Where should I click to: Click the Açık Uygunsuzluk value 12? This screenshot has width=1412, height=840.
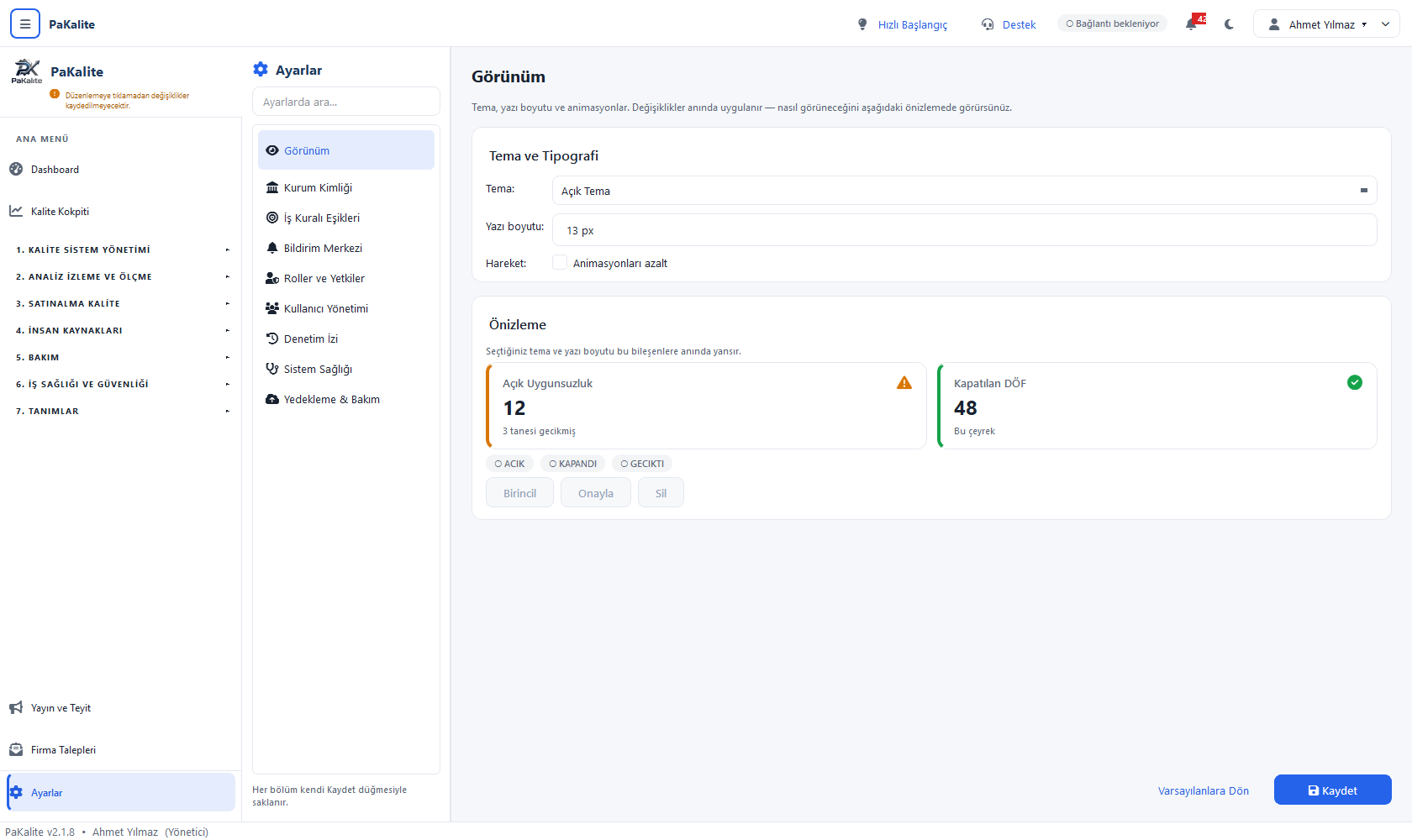514,408
